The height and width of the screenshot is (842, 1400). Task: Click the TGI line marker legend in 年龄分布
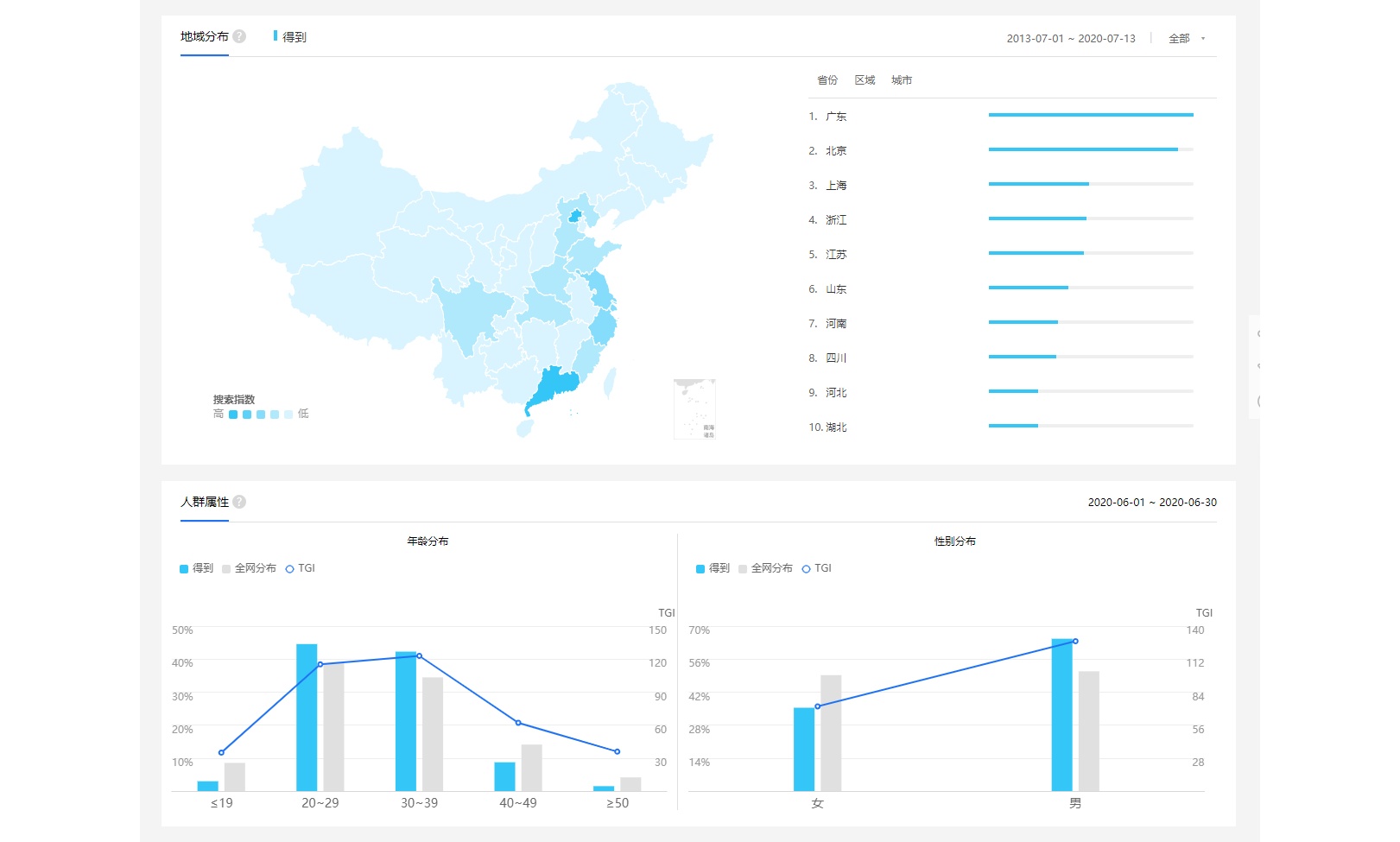(290, 568)
